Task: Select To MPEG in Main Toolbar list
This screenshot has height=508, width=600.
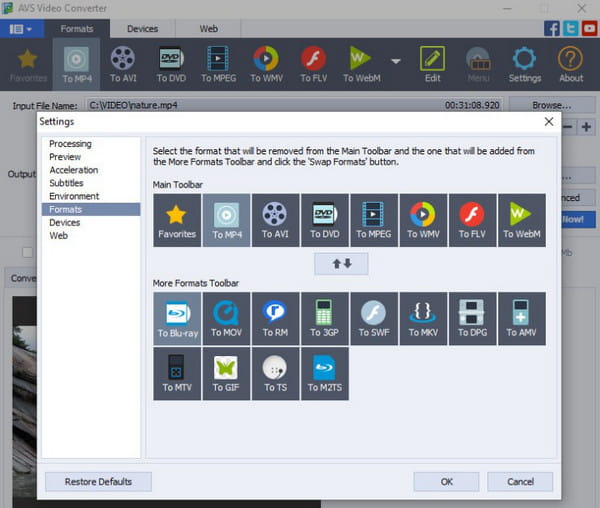Action: (x=374, y=220)
